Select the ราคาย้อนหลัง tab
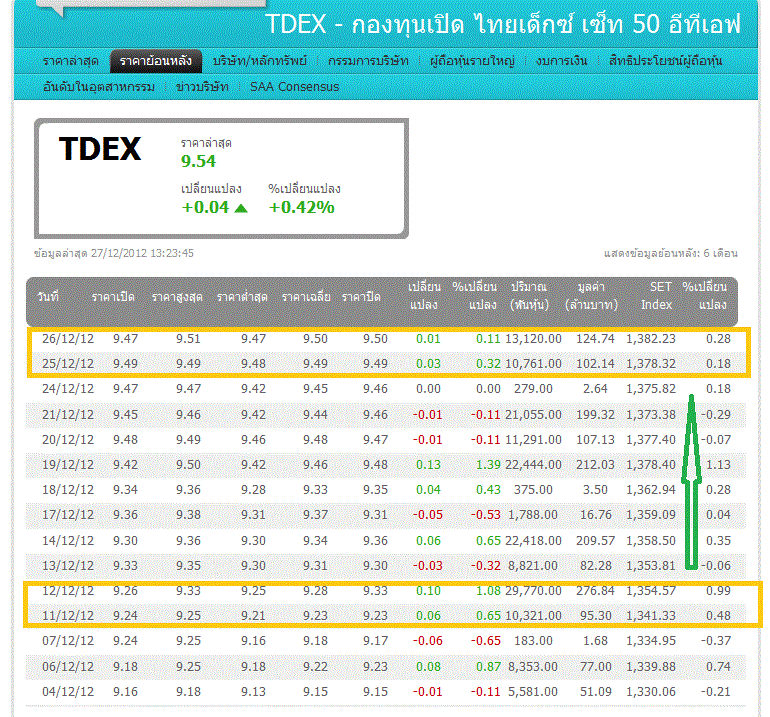The image size is (770, 717). [155, 61]
